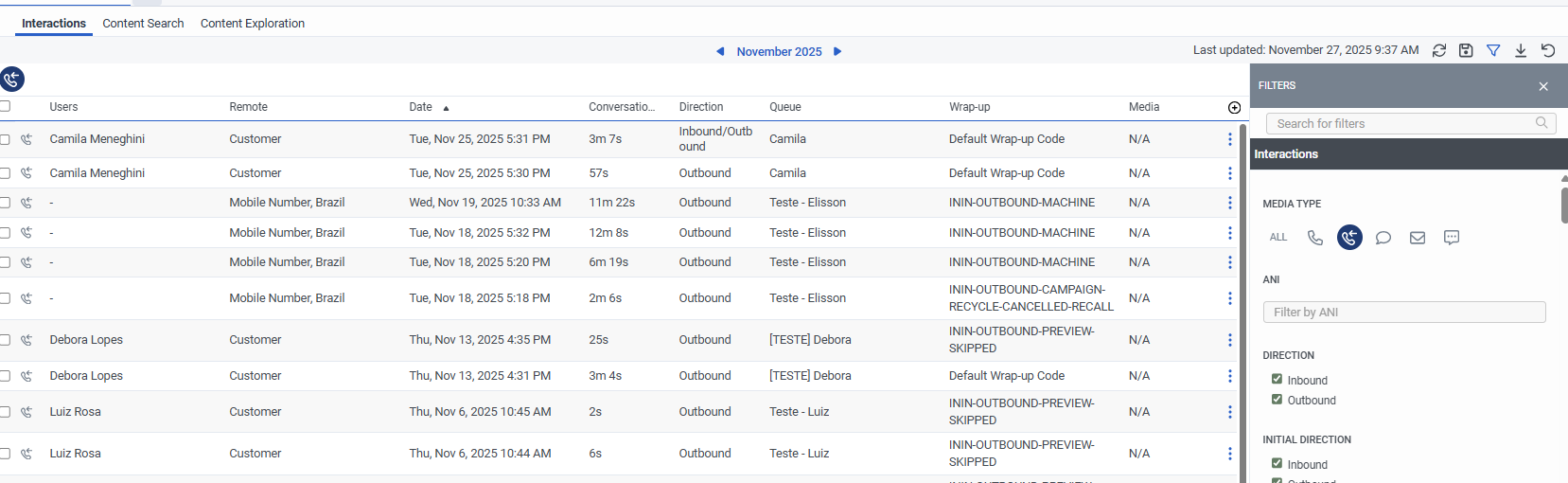The width and height of the screenshot is (1568, 483).
Task: Save the current view with disk icon
Action: (1466, 50)
